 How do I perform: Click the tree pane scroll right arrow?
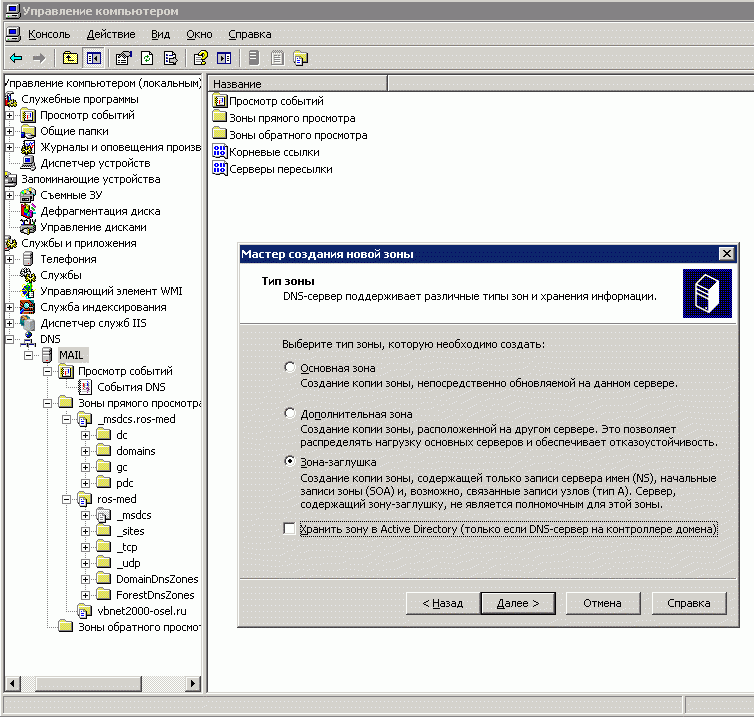pyautogui.click(x=193, y=683)
